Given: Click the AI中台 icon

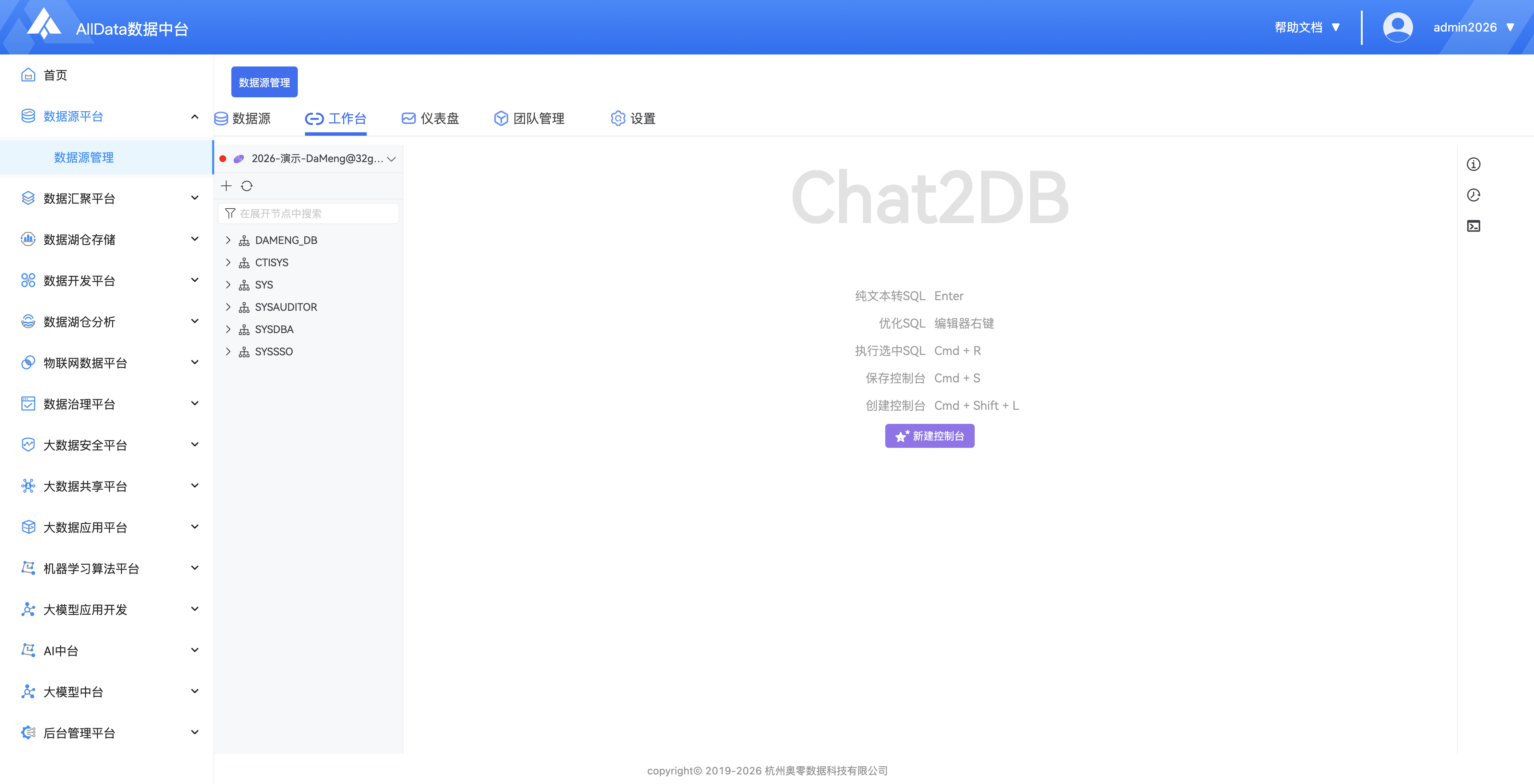Looking at the screenshot, I should (28, 650).
